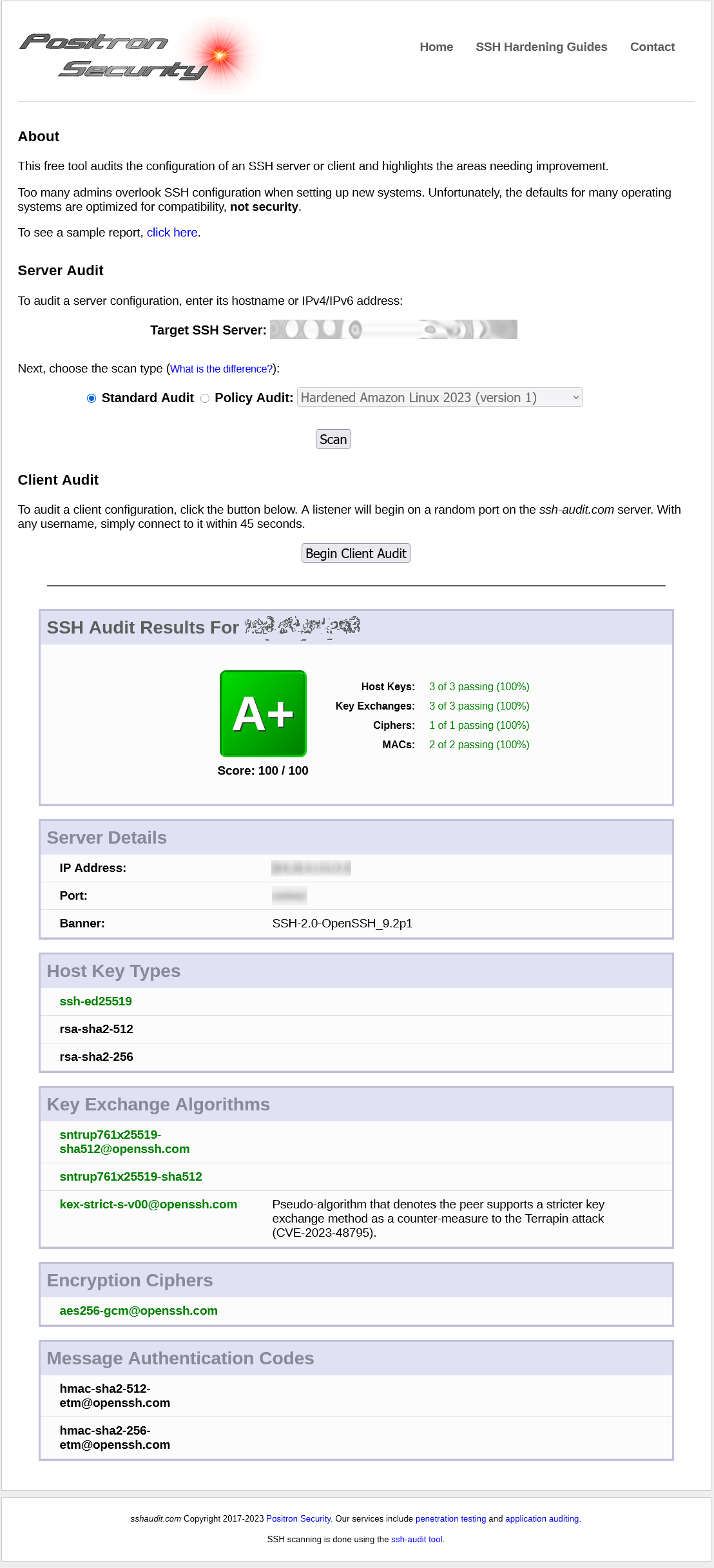The height and width of the screenshot is (1568, 714).
Task: Open the application auditing link
Action: [x=542, y=1519]
